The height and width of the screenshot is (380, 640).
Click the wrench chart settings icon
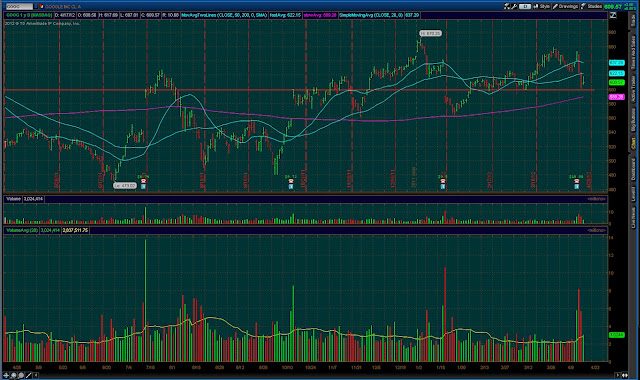coord(514,7)
